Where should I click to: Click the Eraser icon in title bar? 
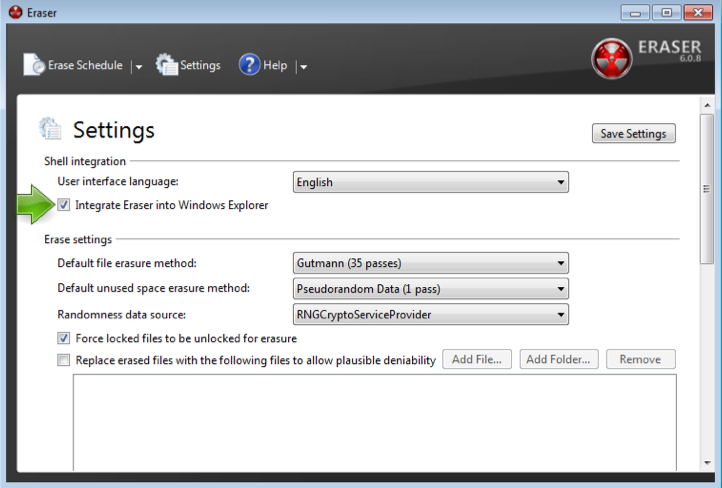15,12
